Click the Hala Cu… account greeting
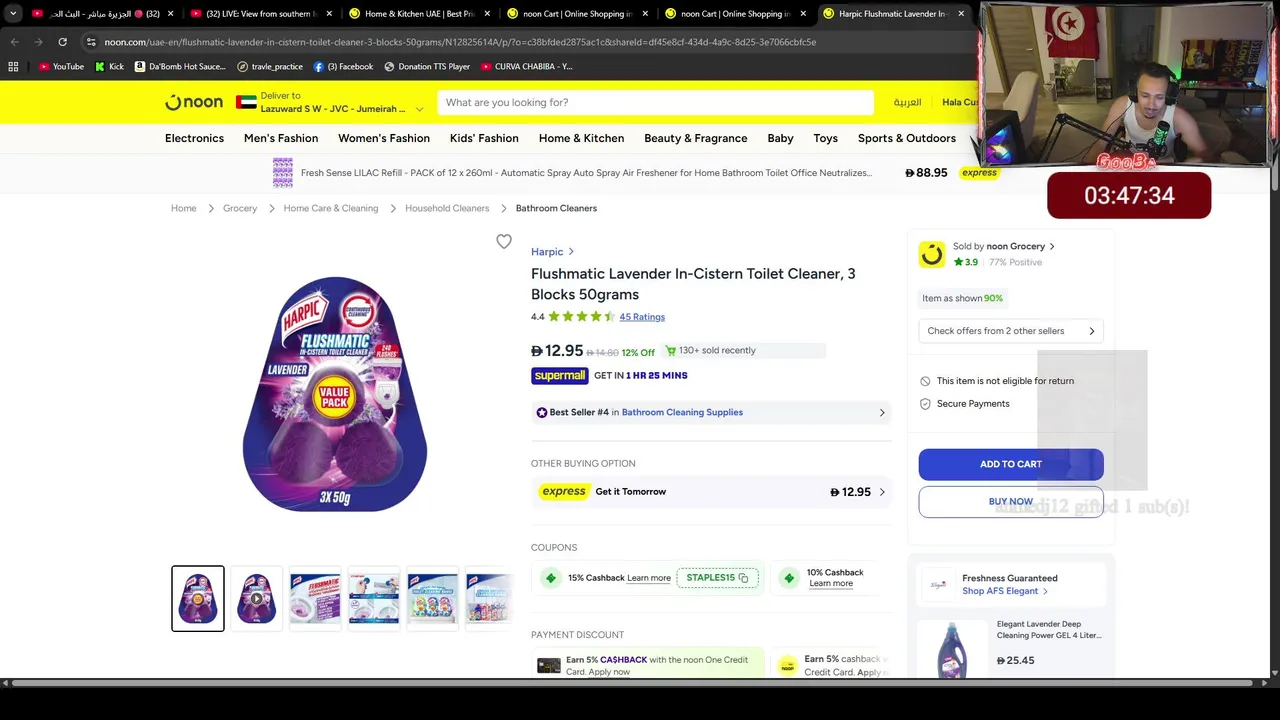Viewport: 1280px width, 720px height. tap(959, 102)
